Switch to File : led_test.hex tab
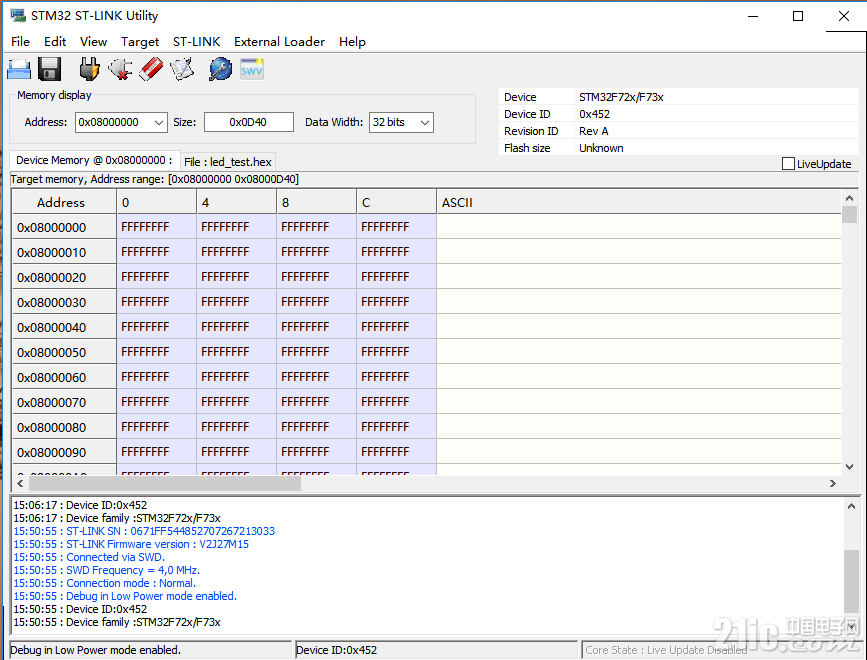 (228, 162)
